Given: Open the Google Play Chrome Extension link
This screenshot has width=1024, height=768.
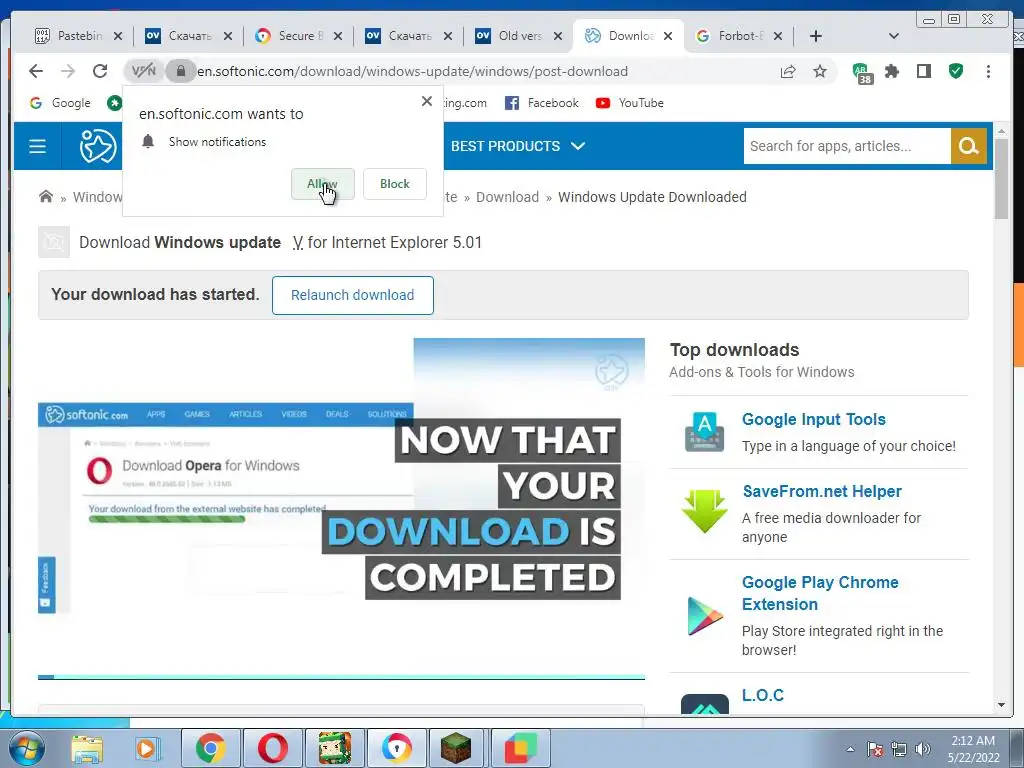Looking at the screenshot, I should click(x=820, y=593).
